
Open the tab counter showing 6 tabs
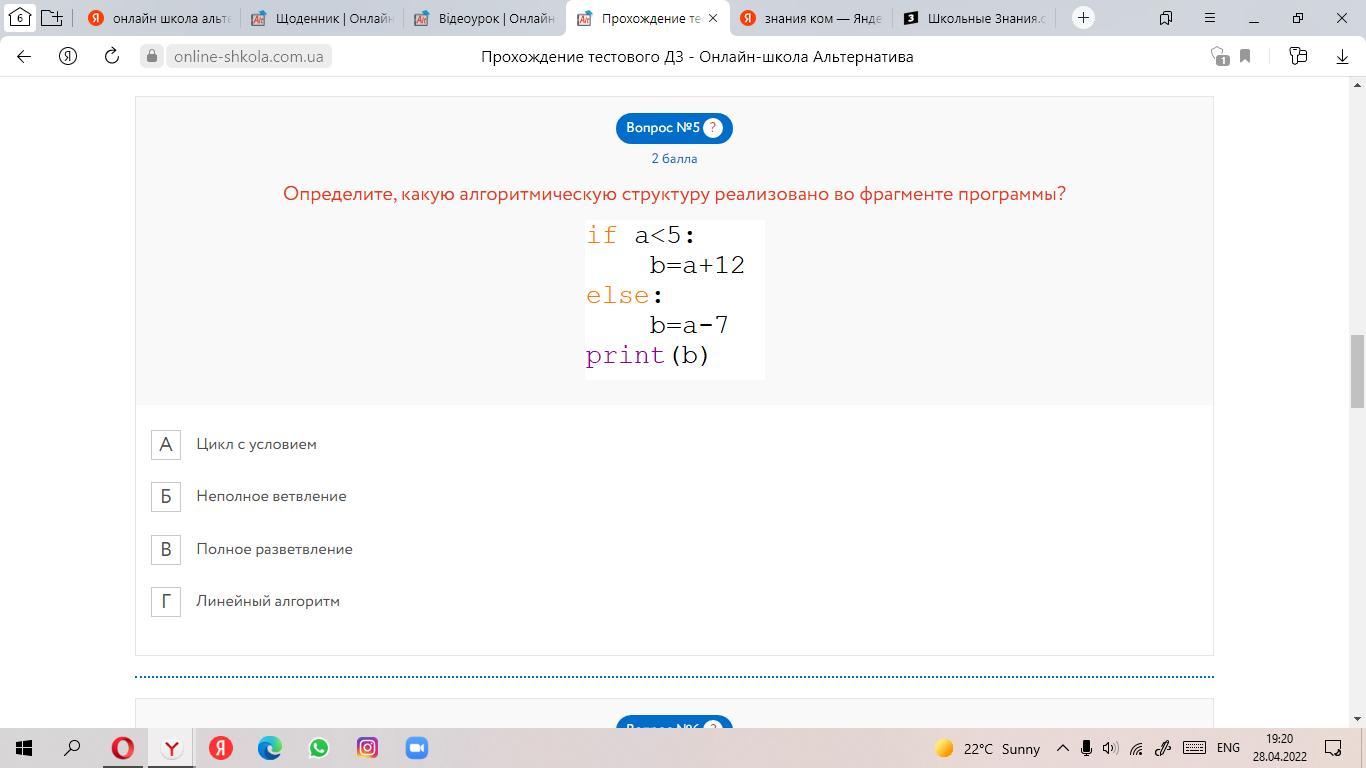click(x=19, y=18)
